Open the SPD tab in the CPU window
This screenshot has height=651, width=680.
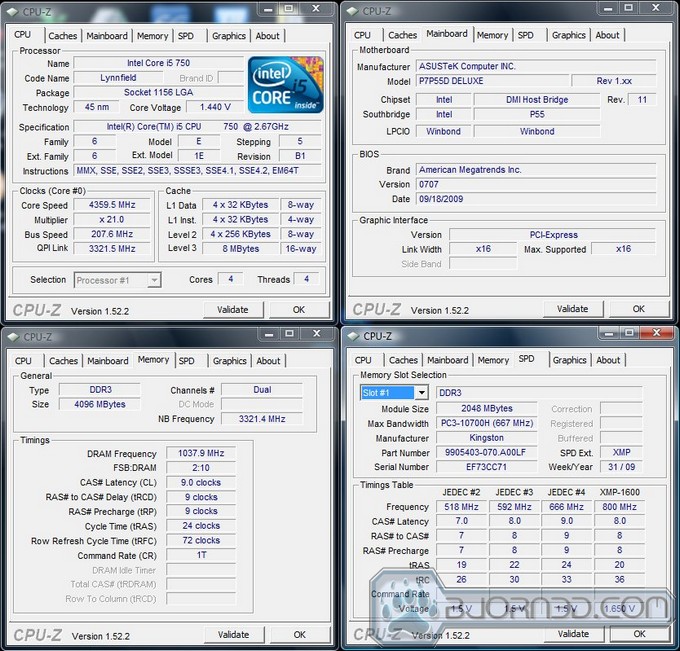186,36
